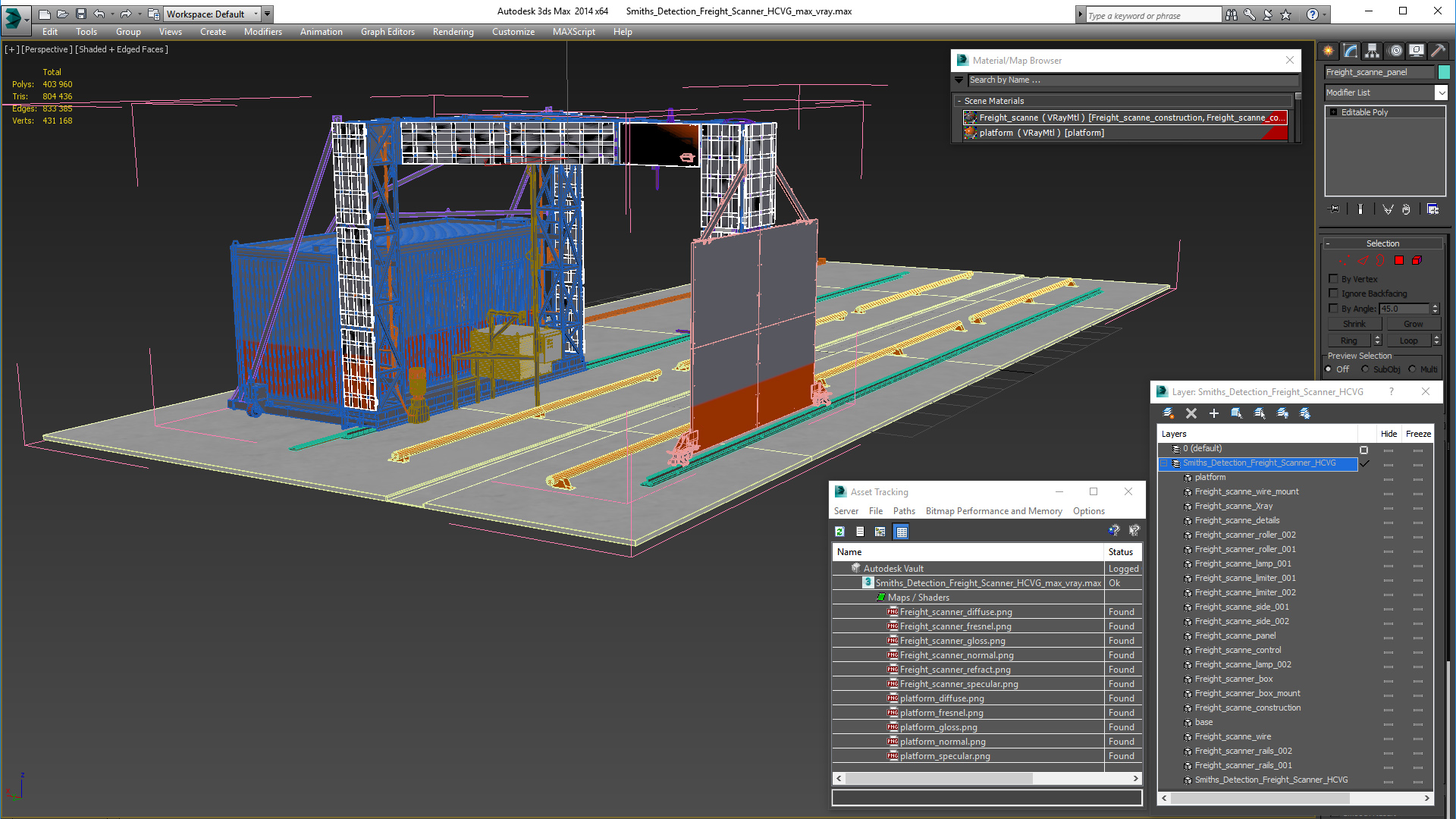Viewport: 1456px width, 819px height.
Task: Open Graph Editors menu
Action: pos(388,32)
